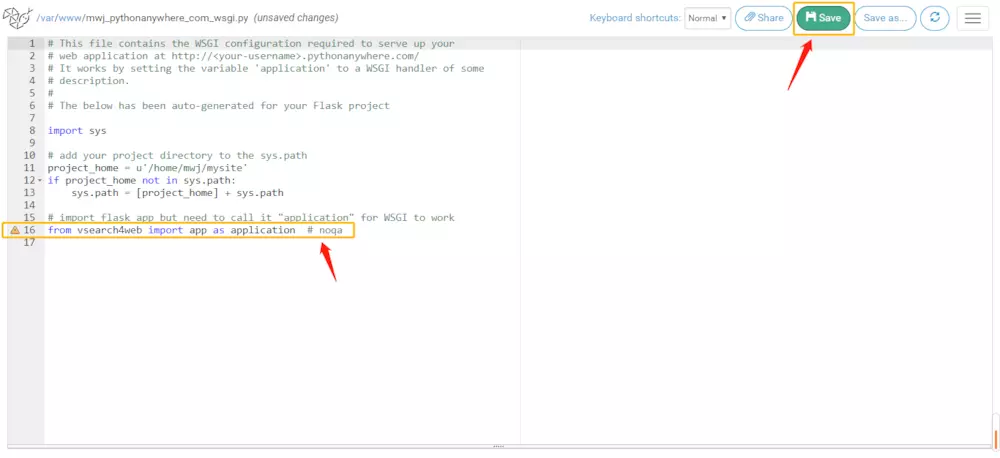
Task: Click the 'import flask app' comment on line 15
Action: click(x=251, y=218)
